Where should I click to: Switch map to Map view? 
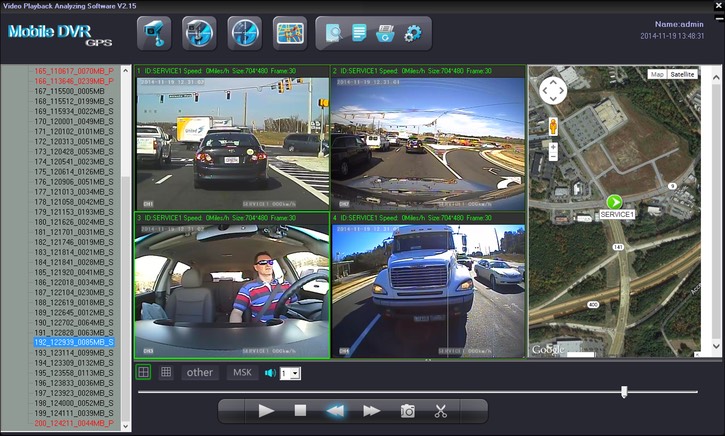656,74
